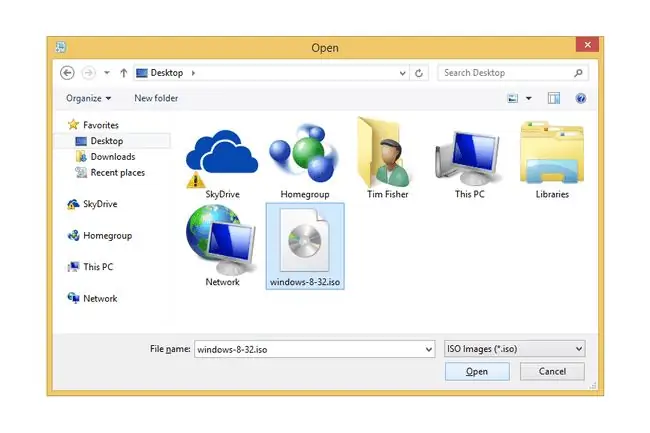The height and width of the screenshot is (433, 650).
Task: Select Favorites in the navigation pane
Action: coord(94,125)
